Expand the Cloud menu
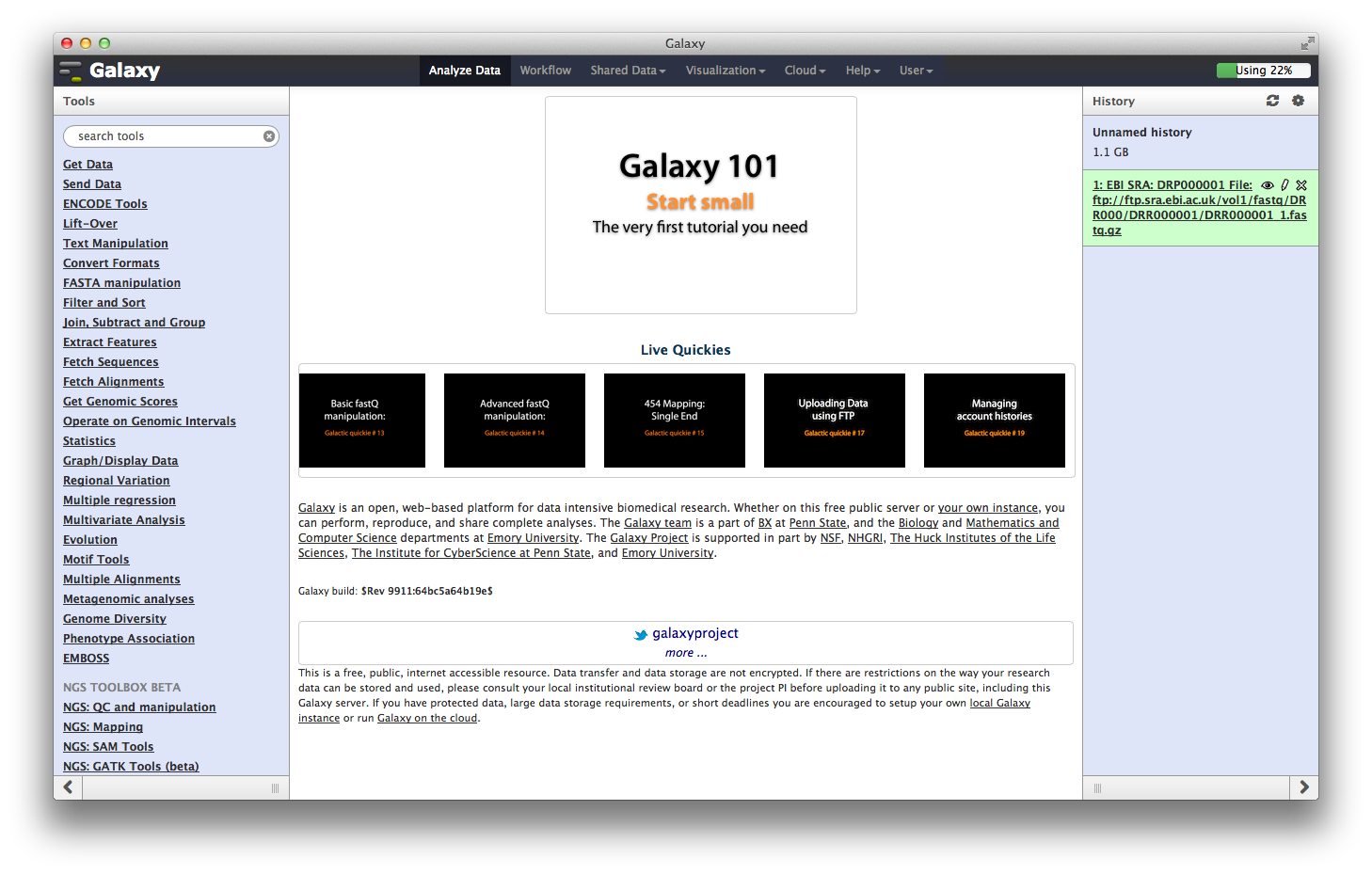The height and width of the screenshot is (874, 1372). coord(805,71)
